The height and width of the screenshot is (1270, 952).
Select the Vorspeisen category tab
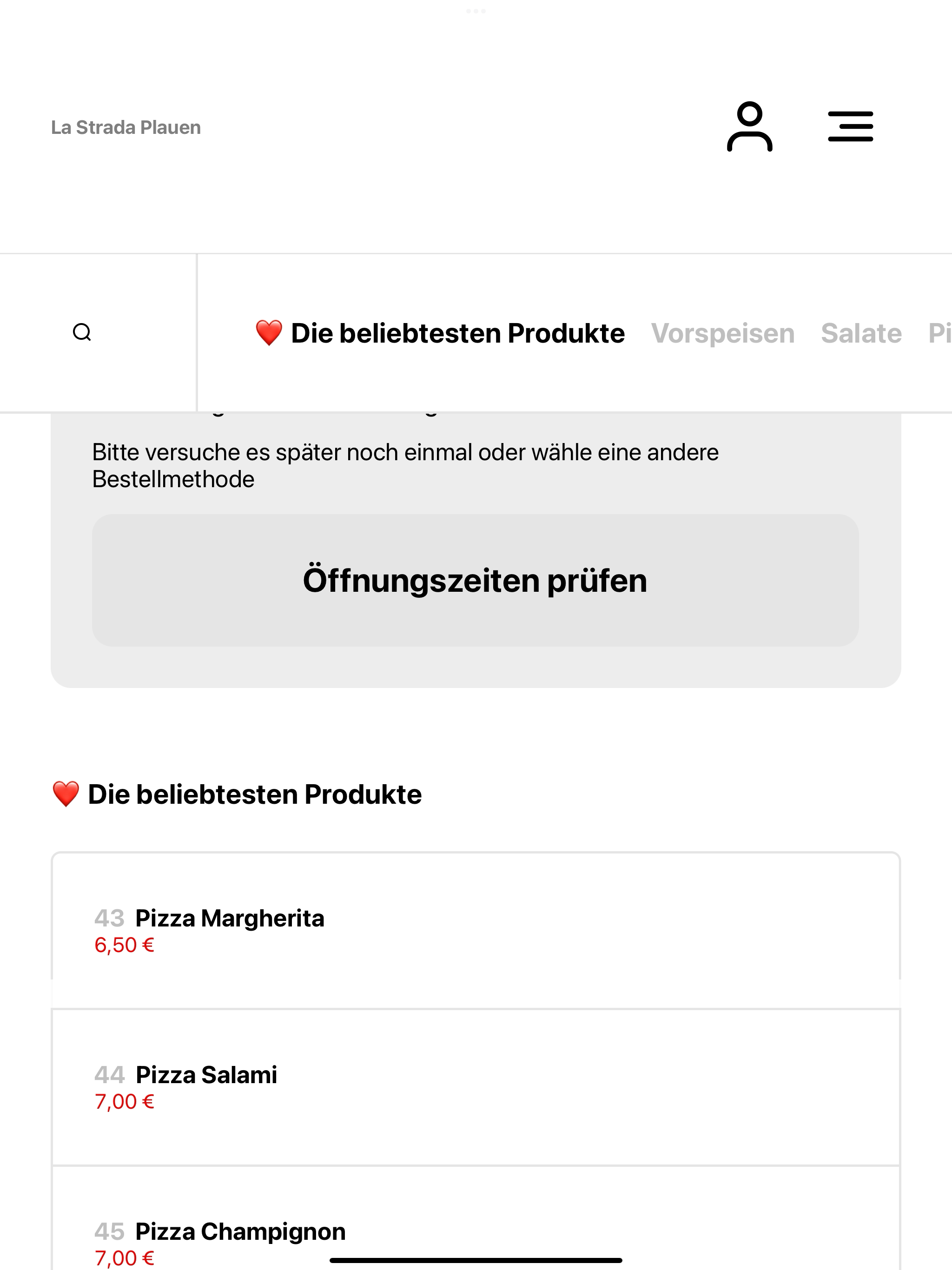(722, 334)
